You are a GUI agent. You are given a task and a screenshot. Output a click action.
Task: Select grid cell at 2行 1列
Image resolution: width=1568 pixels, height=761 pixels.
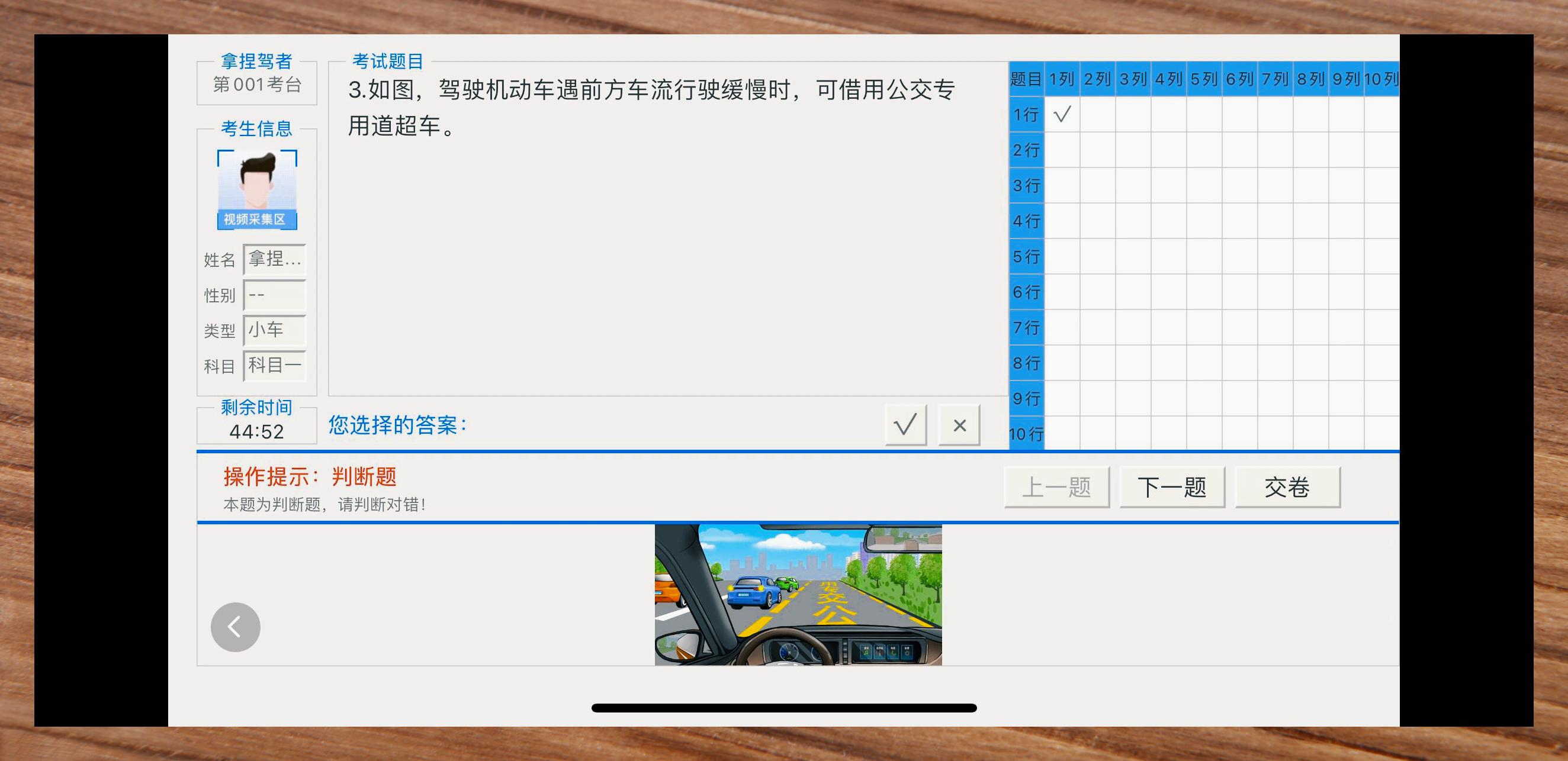pos(1062,150)
